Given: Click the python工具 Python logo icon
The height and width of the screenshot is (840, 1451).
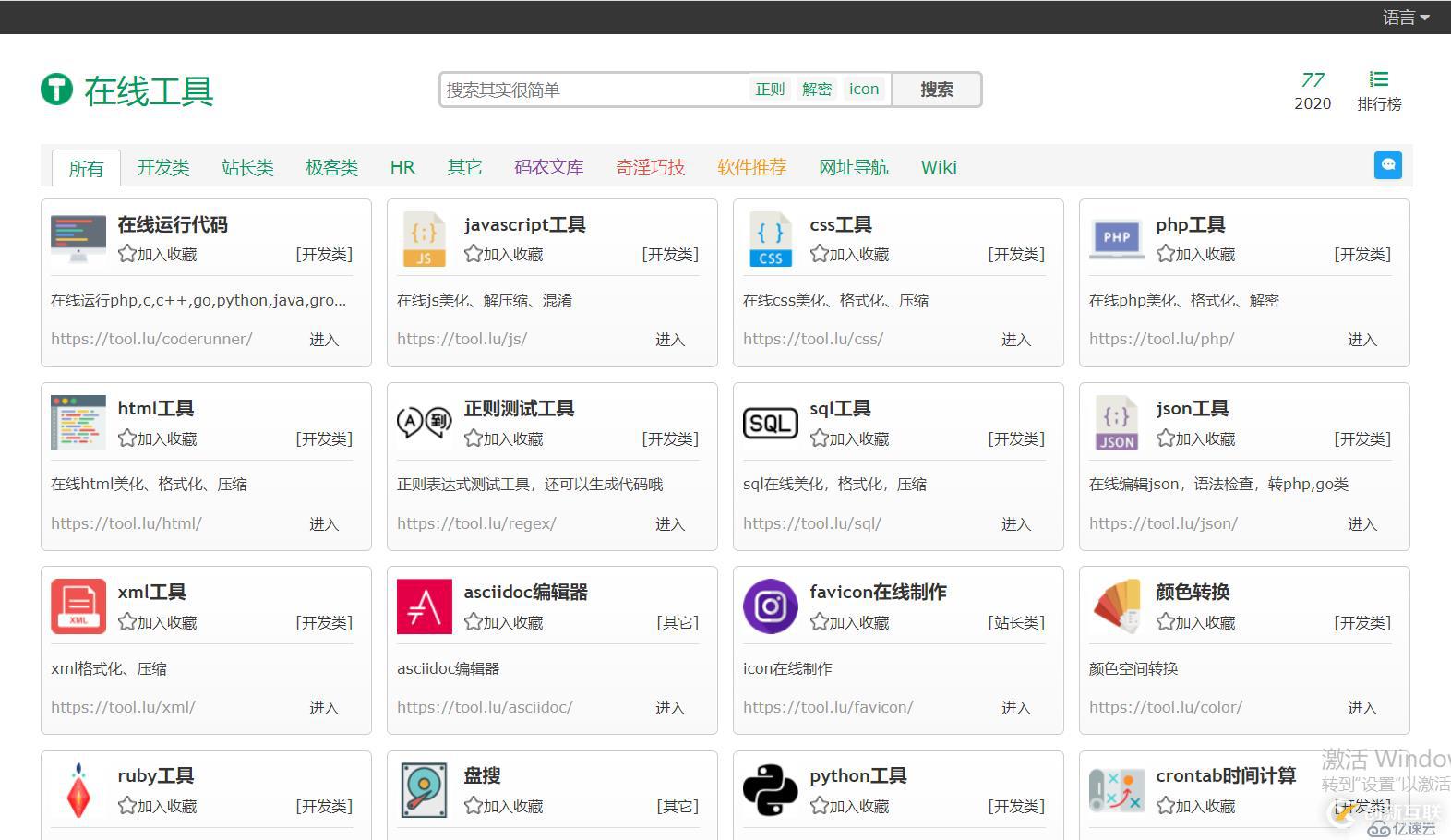Looking at the screenshot, I should coord(771,790).
